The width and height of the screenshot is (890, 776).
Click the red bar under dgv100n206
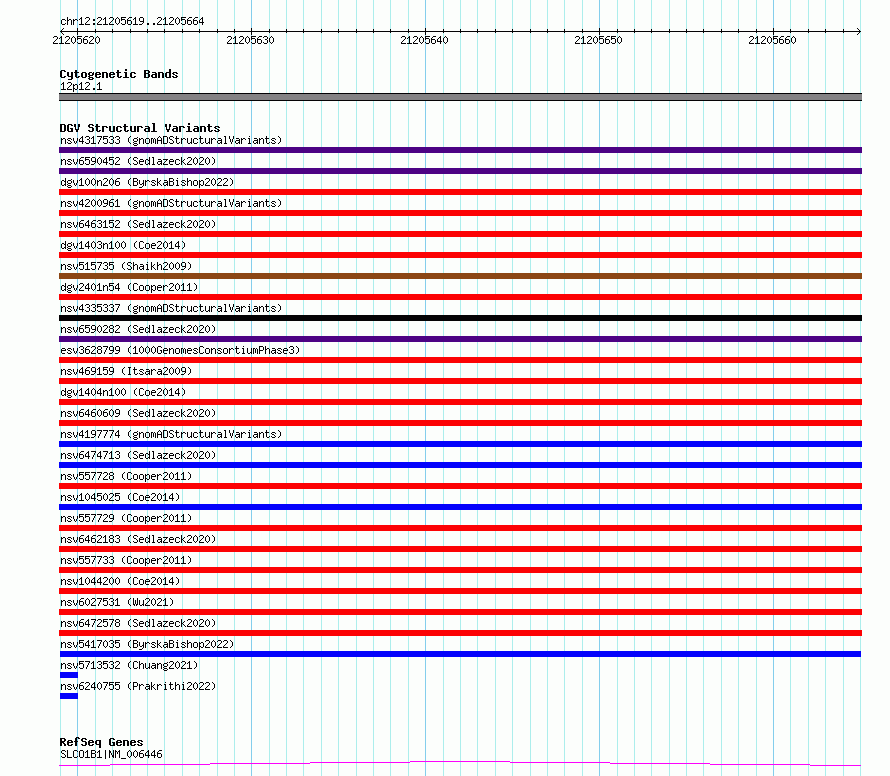[x=460, y=192]
